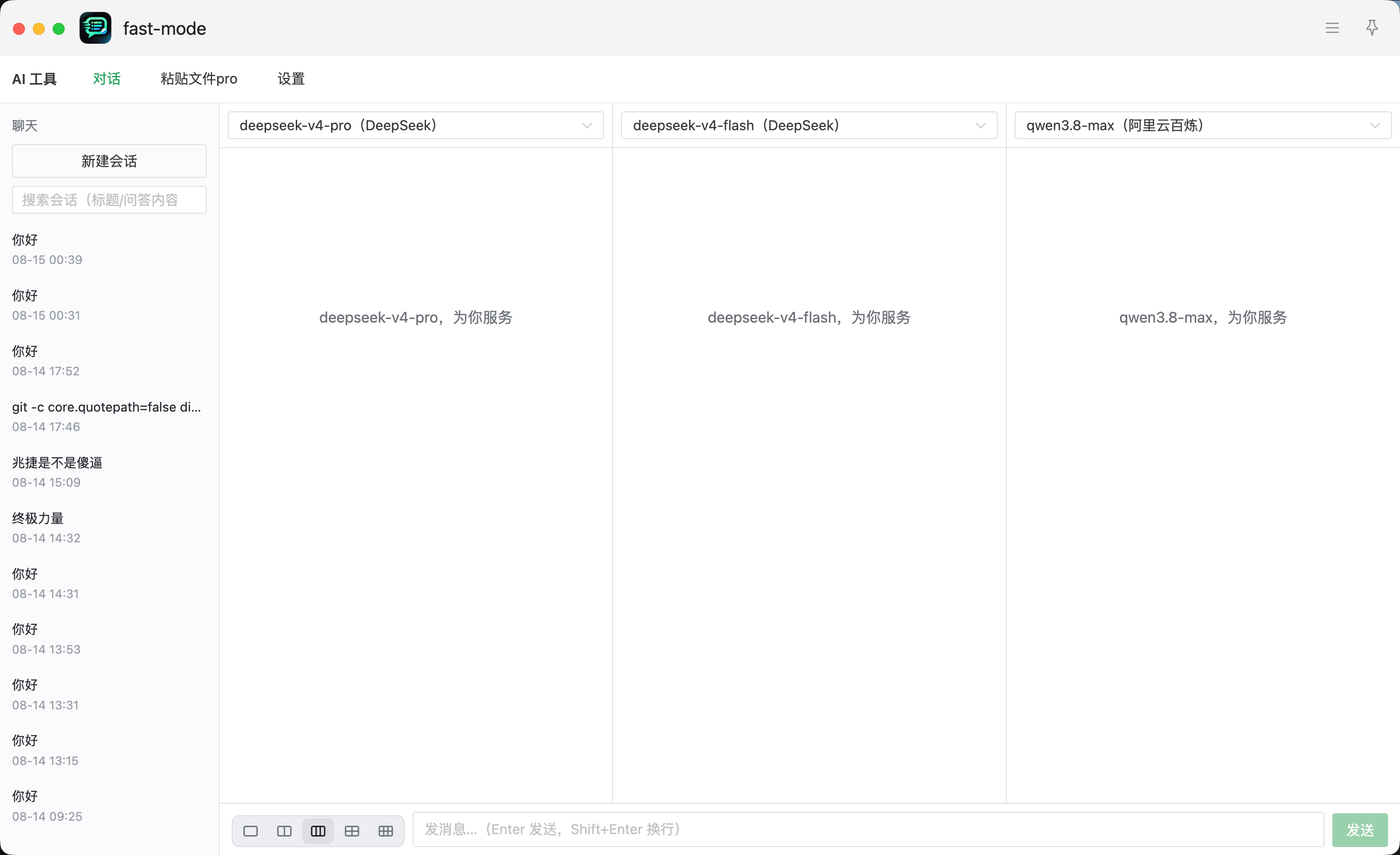Open the AI 工具 tab

coord(35,79)
